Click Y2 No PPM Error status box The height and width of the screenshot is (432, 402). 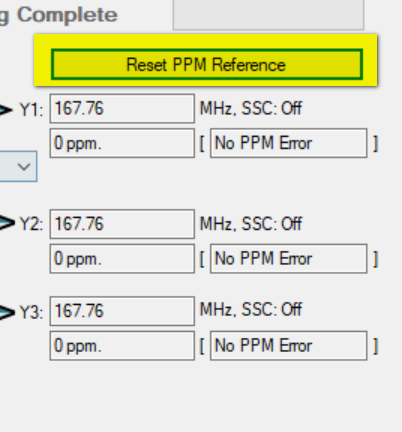tap(289, 258)
